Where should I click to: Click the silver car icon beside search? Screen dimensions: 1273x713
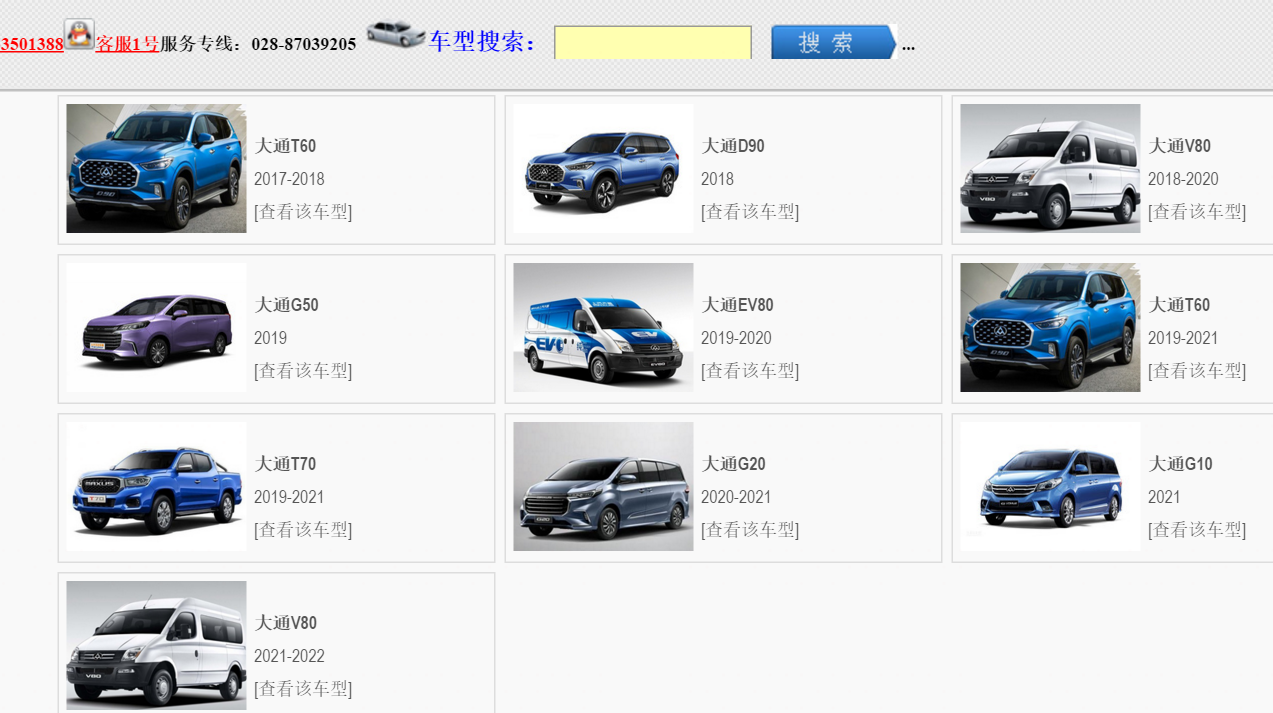(x=394, y=34)
